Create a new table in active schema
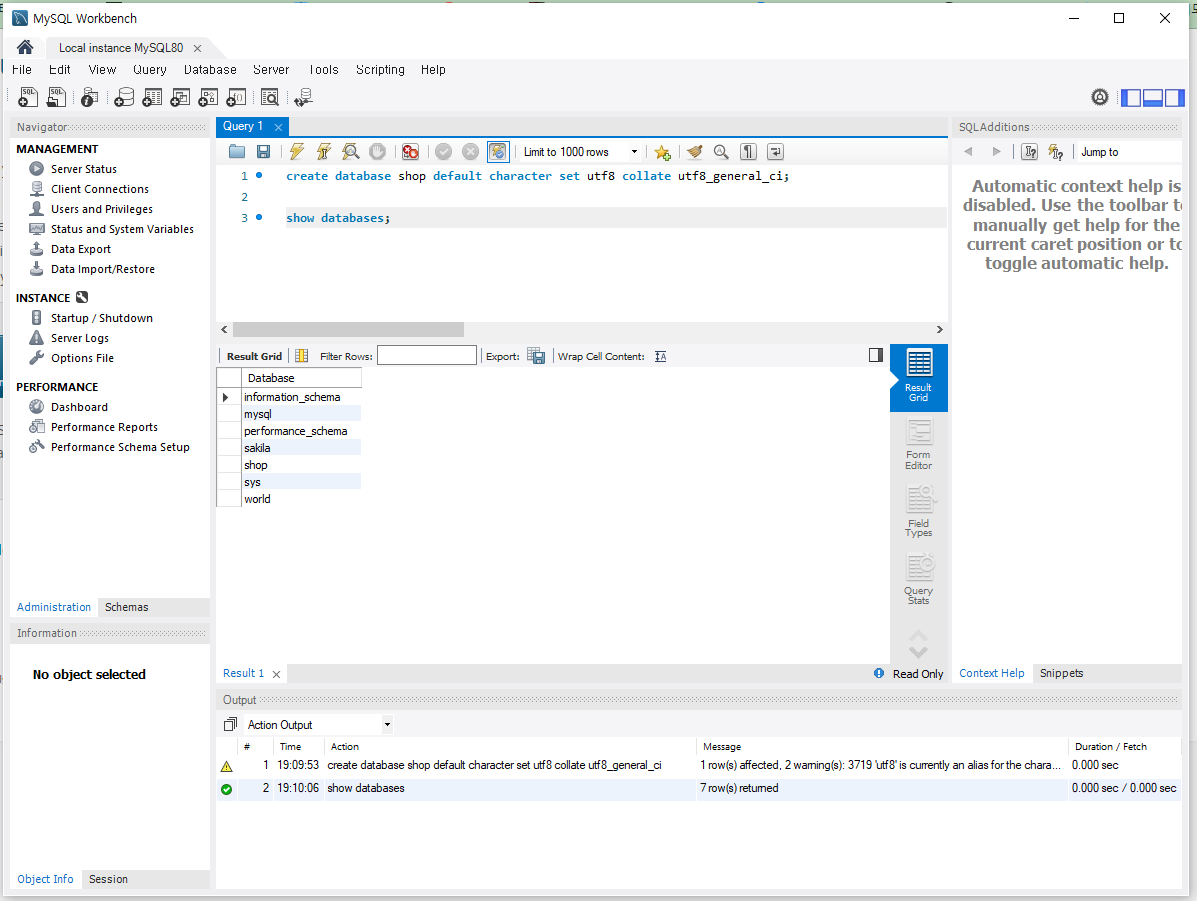 point(152,97)
